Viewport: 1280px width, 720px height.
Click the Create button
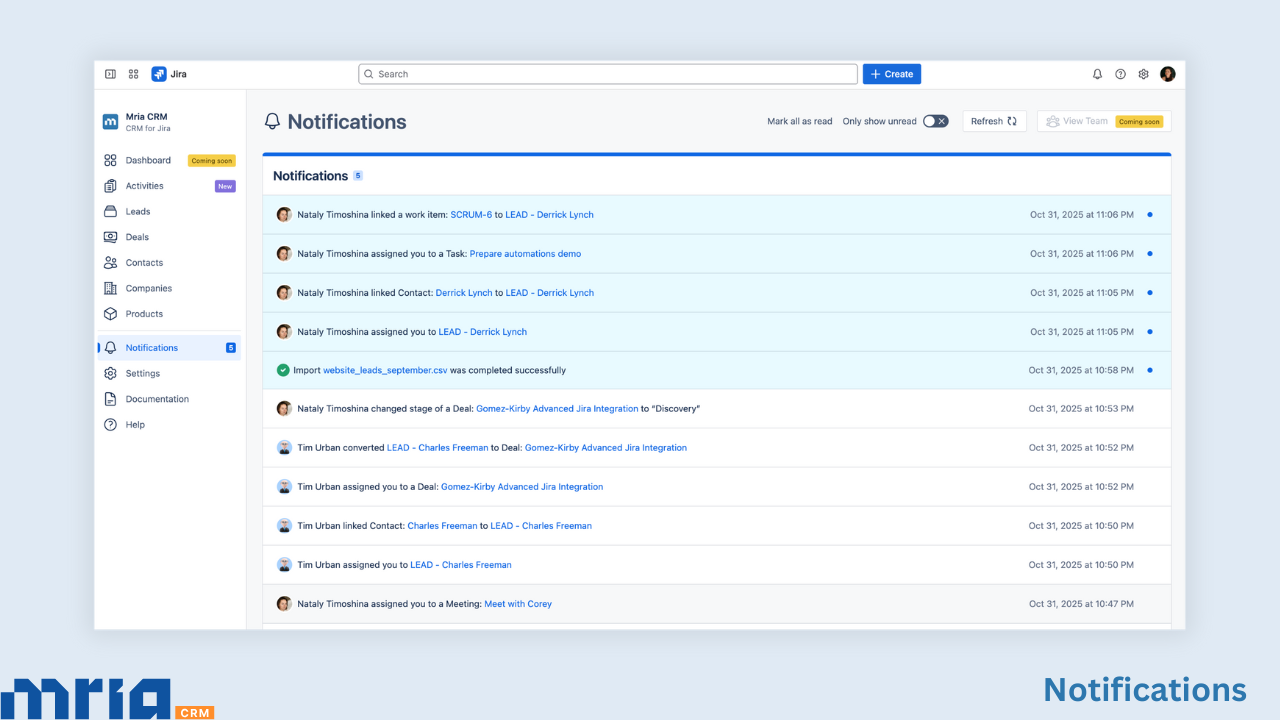pyautogui.click(x=892, y=74)
